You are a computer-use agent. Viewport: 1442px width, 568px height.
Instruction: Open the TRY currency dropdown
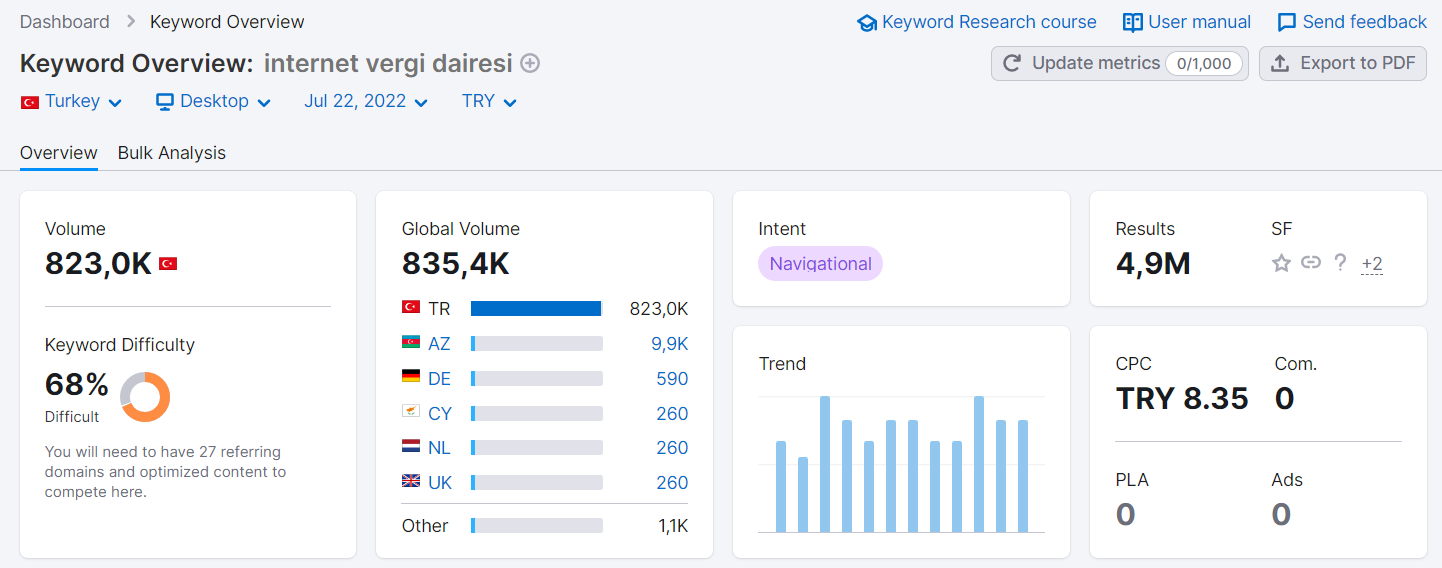pyautogui.click(x=489, y=101)
